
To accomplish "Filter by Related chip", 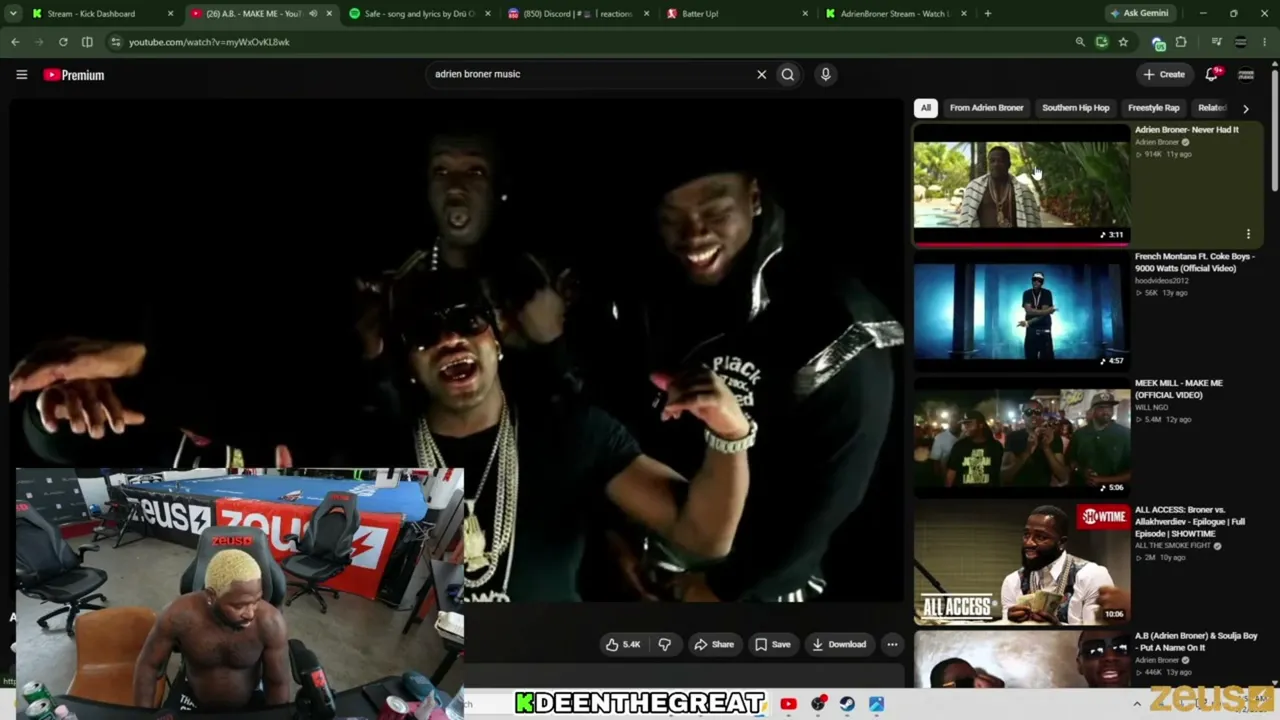I will pos(1212,108).
